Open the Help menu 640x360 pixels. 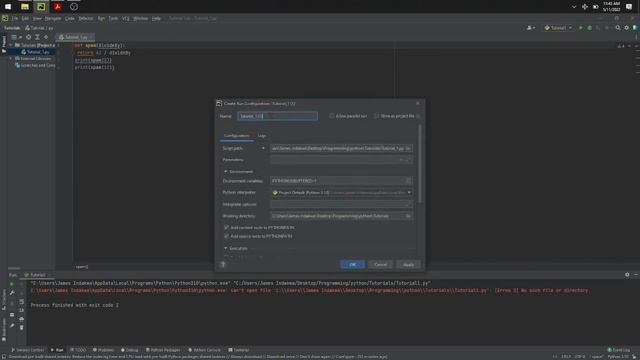[156, 18]
